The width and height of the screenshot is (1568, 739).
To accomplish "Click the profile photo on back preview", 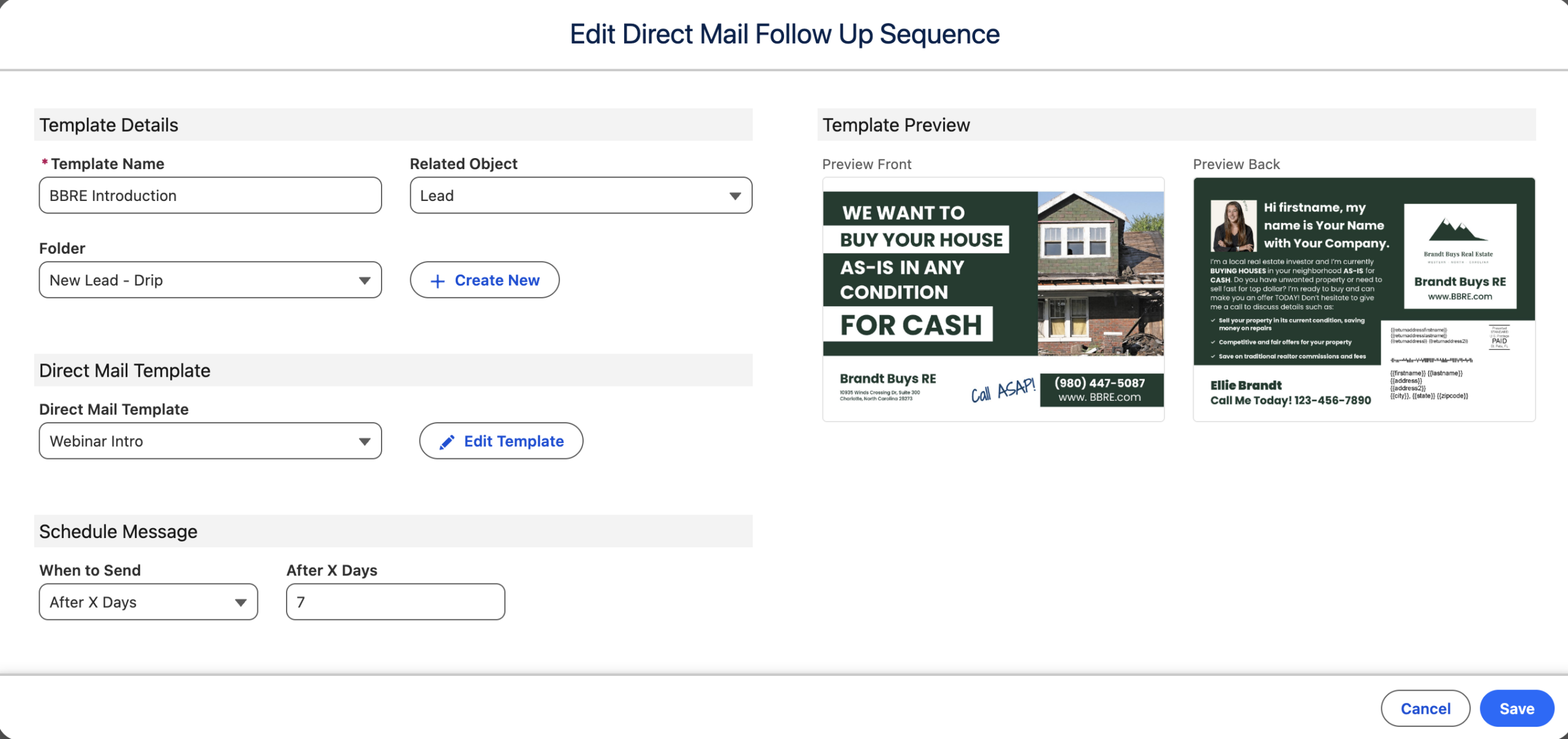I will [x=1232, y=225].
